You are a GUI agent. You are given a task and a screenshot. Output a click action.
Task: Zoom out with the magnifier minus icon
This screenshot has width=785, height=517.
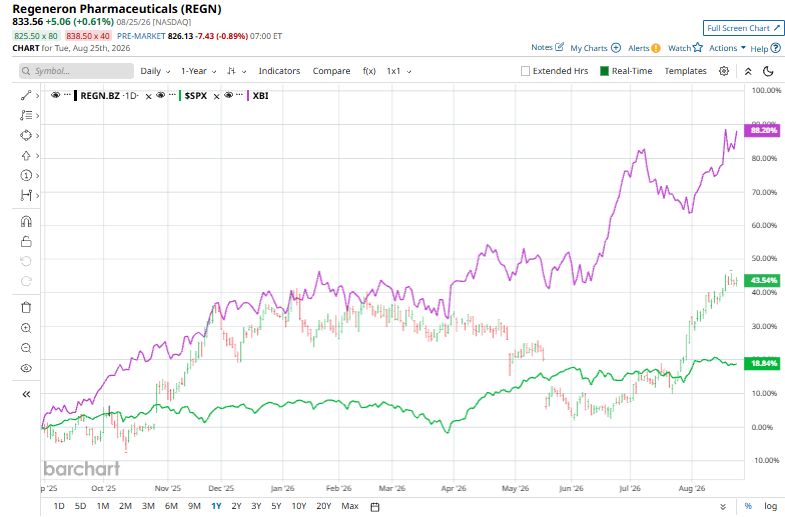[26, 348]
